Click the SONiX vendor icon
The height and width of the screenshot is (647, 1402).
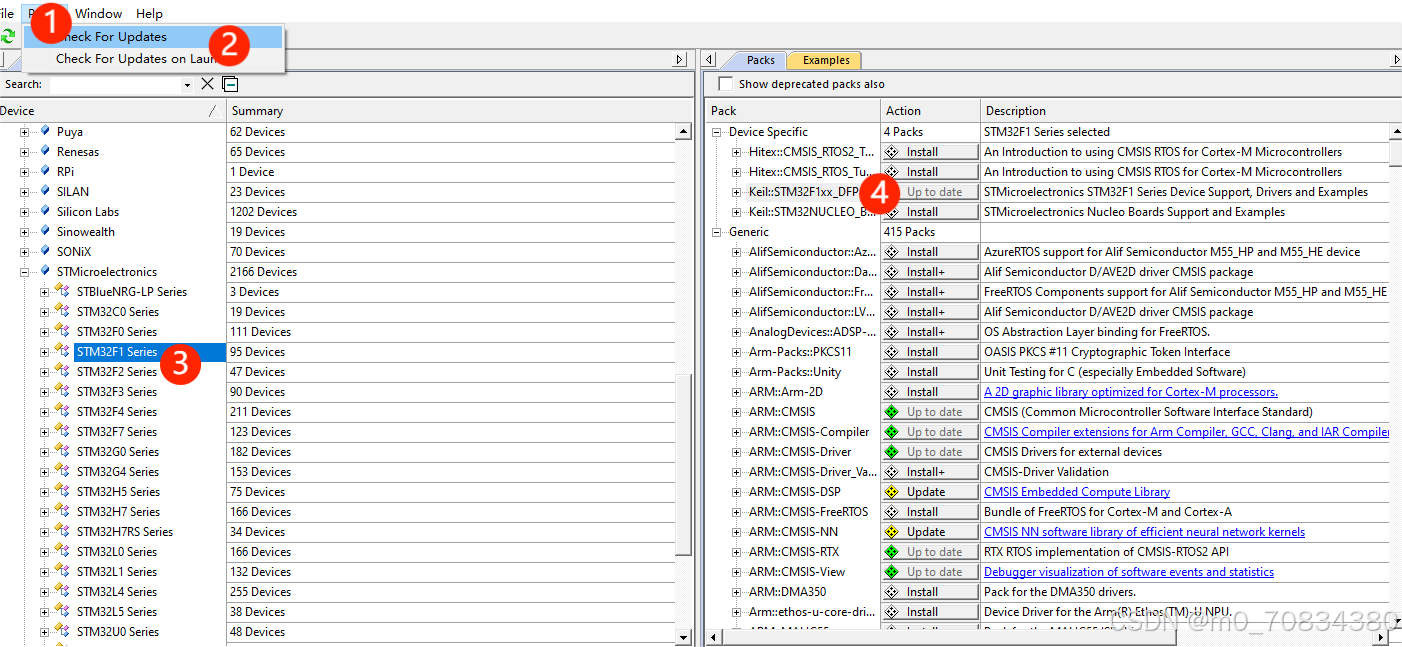pyautogui.click(x=44, y=252)
